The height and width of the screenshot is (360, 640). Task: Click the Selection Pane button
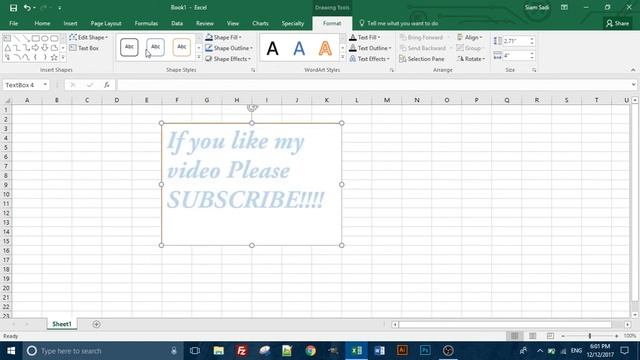(422, 59)
